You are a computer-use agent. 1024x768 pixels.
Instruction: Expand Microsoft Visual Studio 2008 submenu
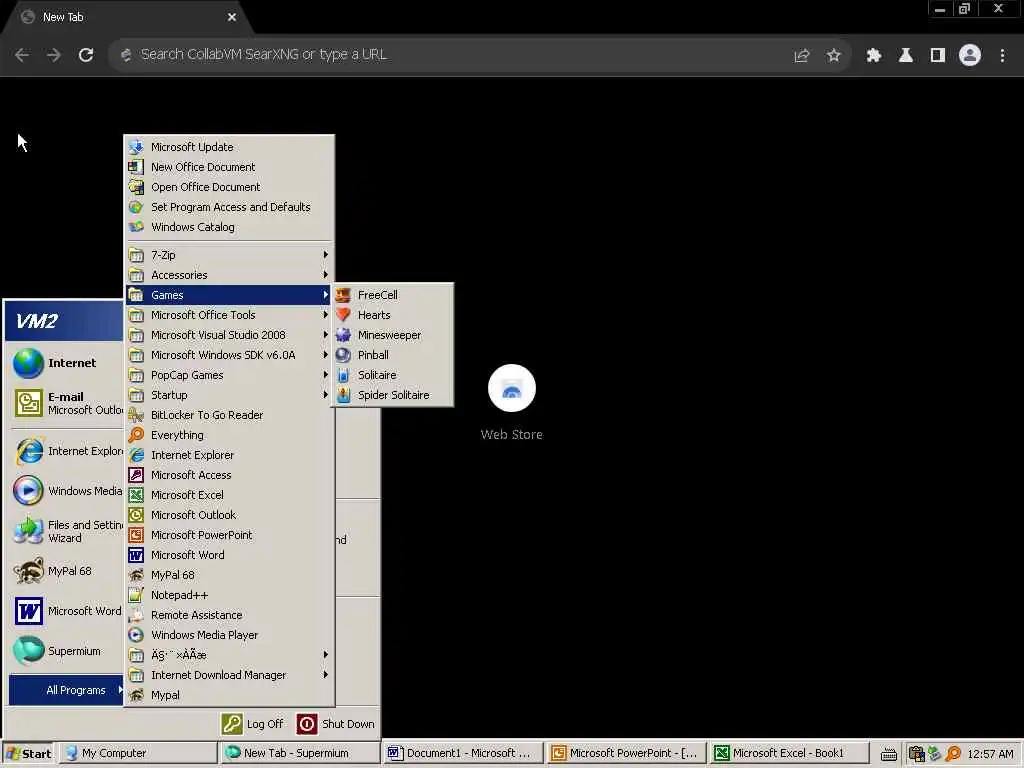click(x=229, y=335)
